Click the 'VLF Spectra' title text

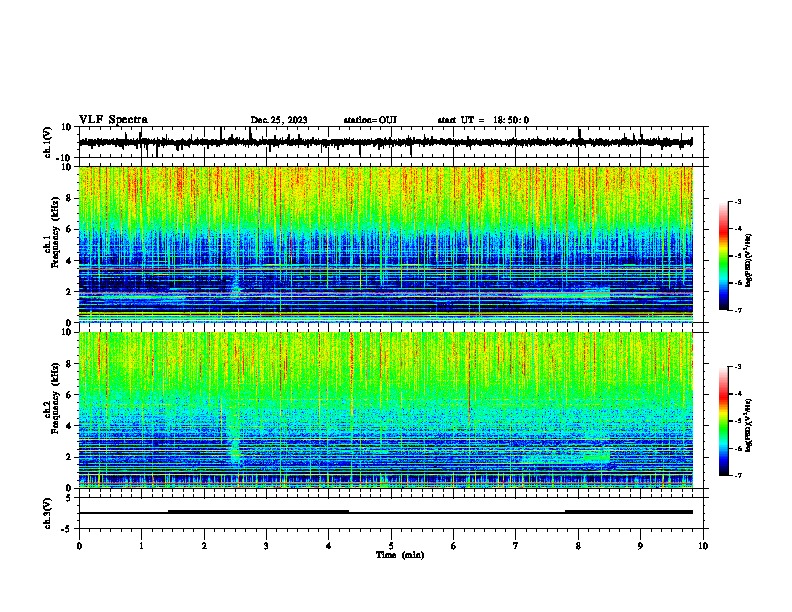[x=113, y=120]
